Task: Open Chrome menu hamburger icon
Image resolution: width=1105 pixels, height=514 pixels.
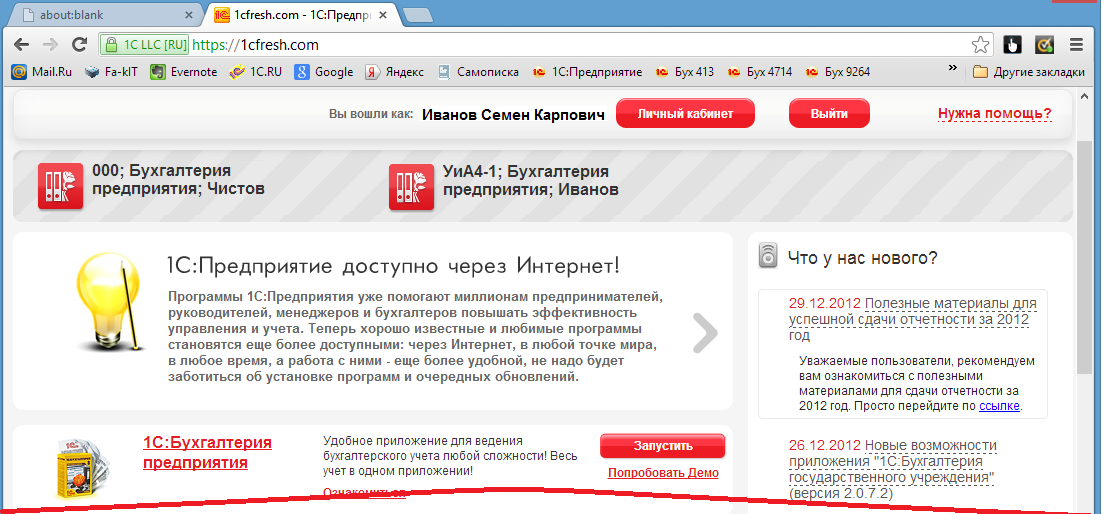Action: click(x=1076, y=45)
